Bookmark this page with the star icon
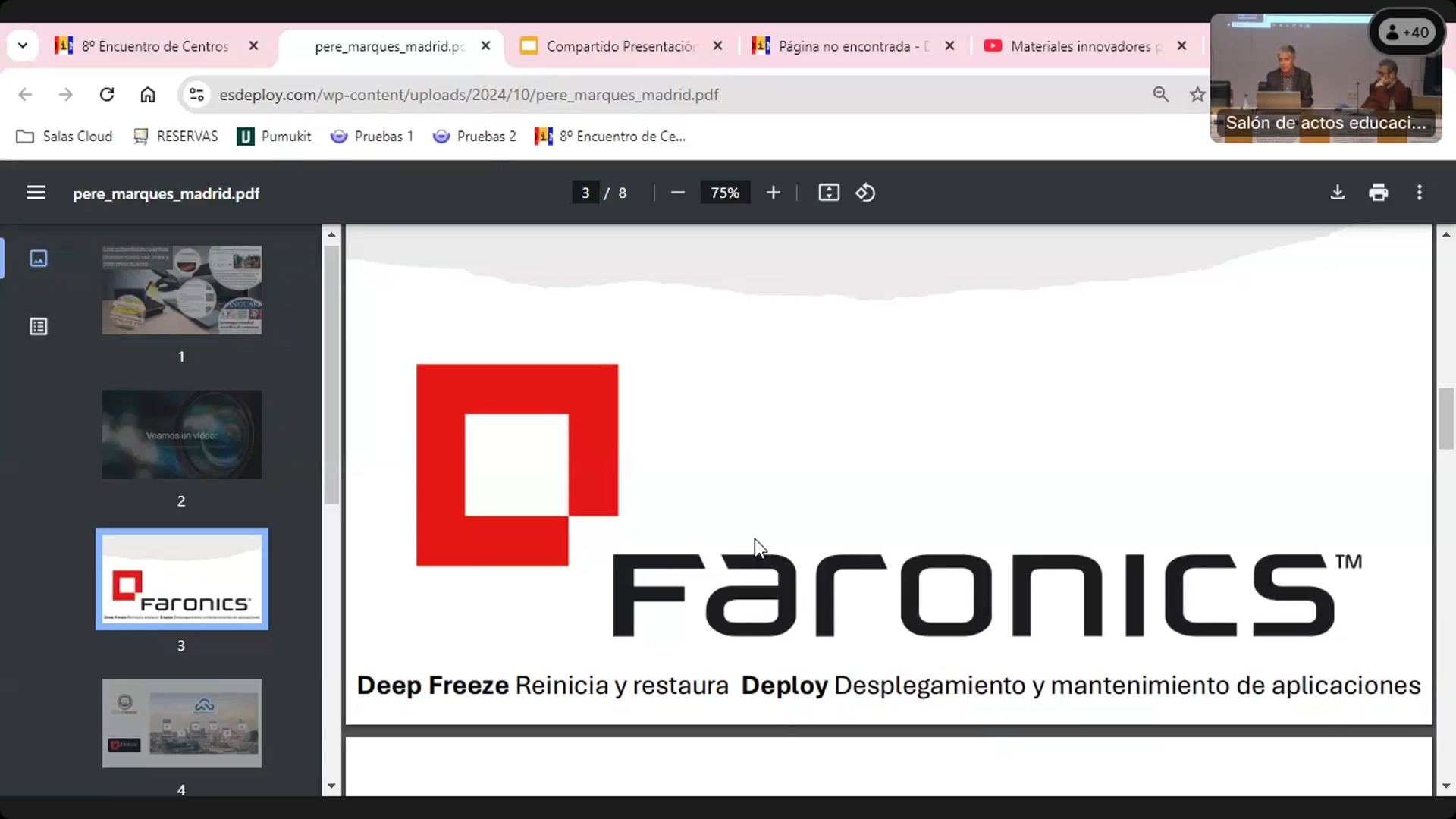Screen dimensions: 1456x819 click(x=1197, y=94)
